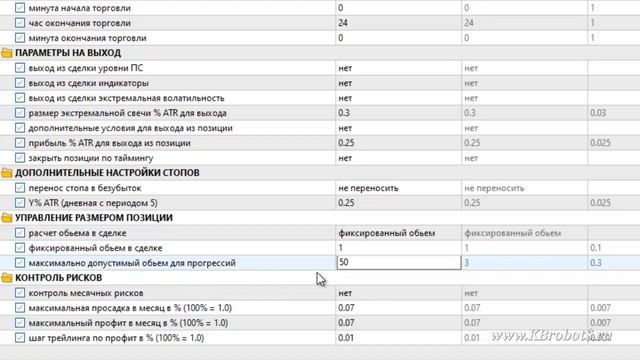Click step value 0.025 in прибыль % ATR row

click(600, 143)
